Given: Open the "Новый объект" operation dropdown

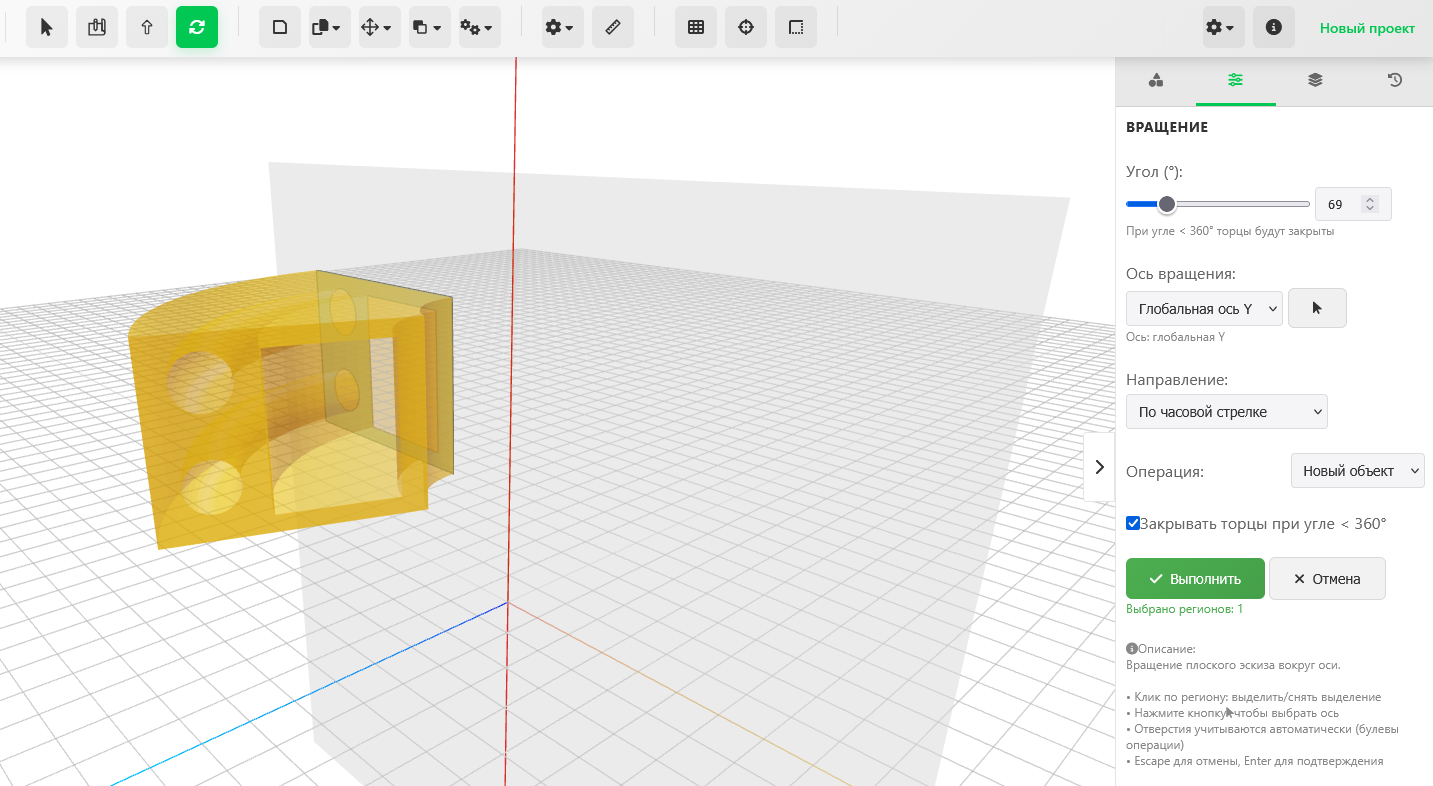Looking at the screenshot, I should click(x=1357, y=471).
